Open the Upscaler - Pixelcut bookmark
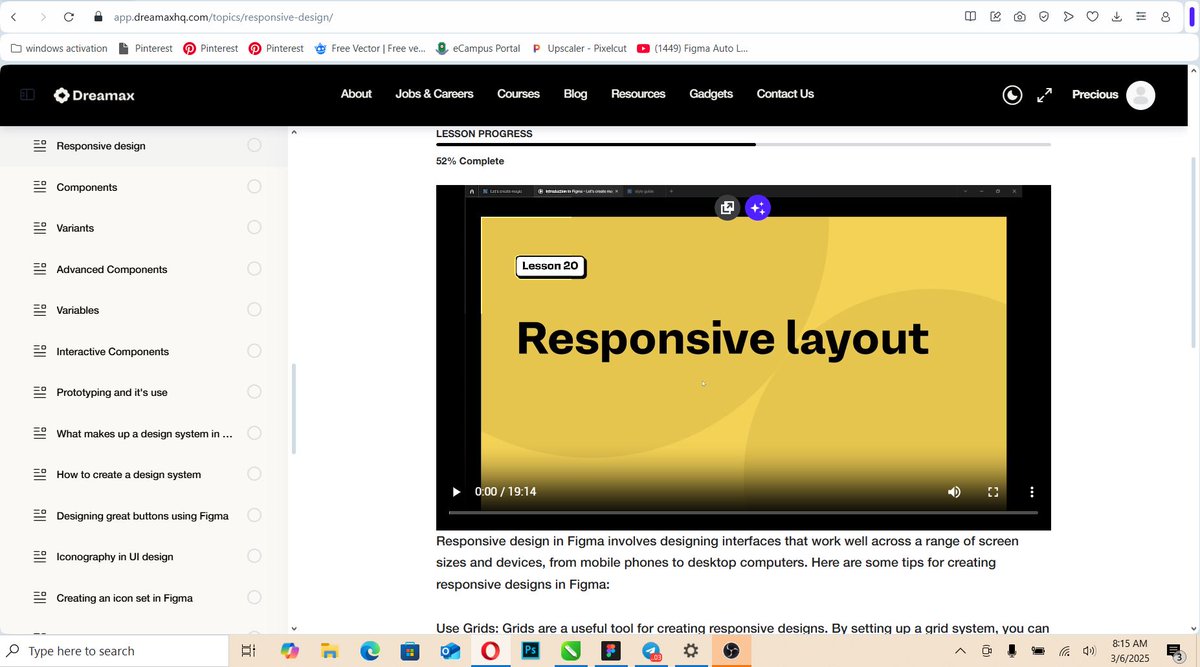1200x667 pixels. click(577, 48)
